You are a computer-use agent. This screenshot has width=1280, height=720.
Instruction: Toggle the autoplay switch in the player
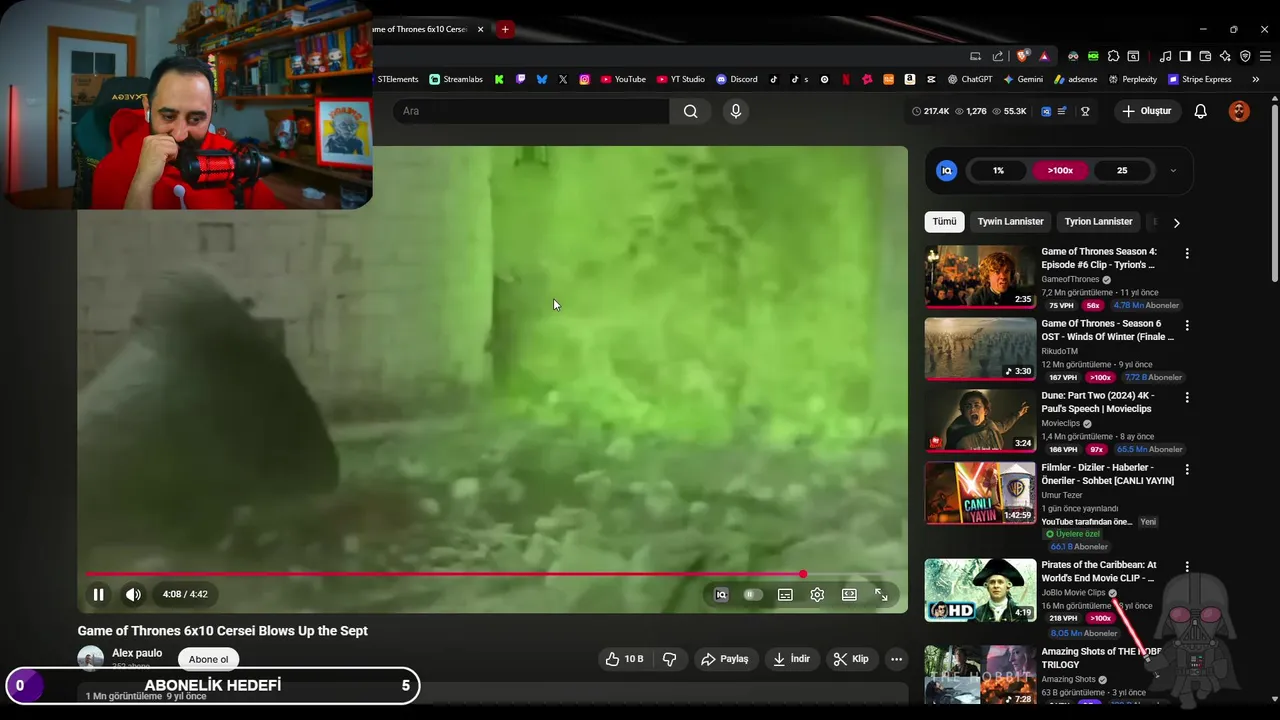(x=753, y=594)
